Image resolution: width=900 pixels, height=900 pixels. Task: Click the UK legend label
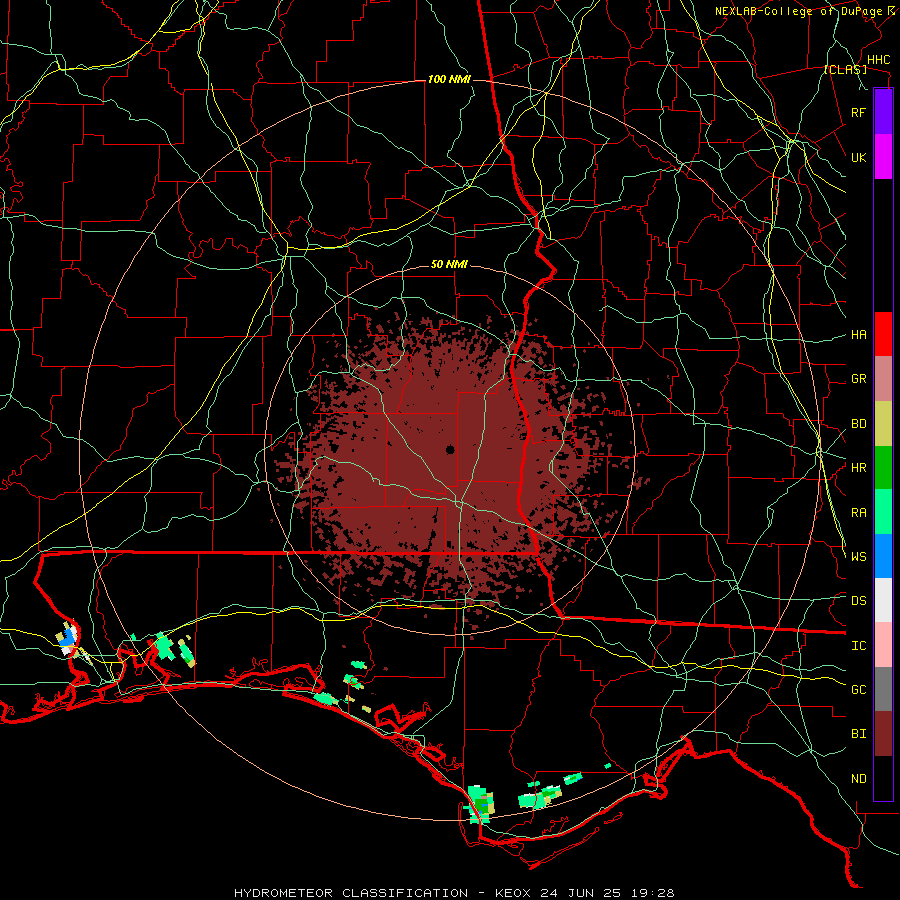(859, 157)
